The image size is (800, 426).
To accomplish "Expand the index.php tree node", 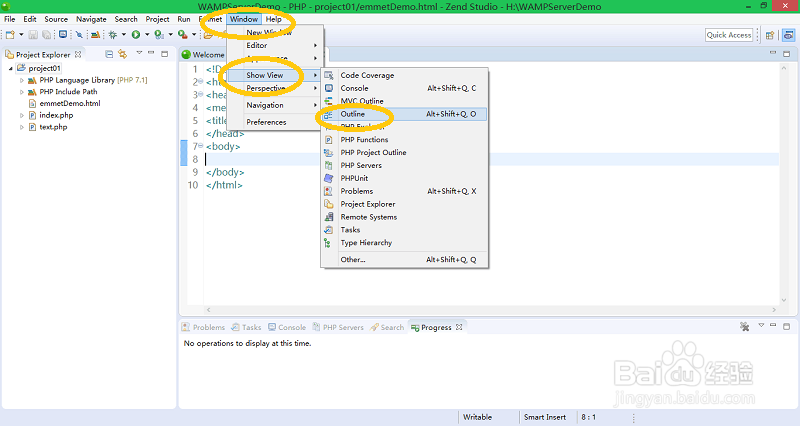I will click(x=22, y=116).
